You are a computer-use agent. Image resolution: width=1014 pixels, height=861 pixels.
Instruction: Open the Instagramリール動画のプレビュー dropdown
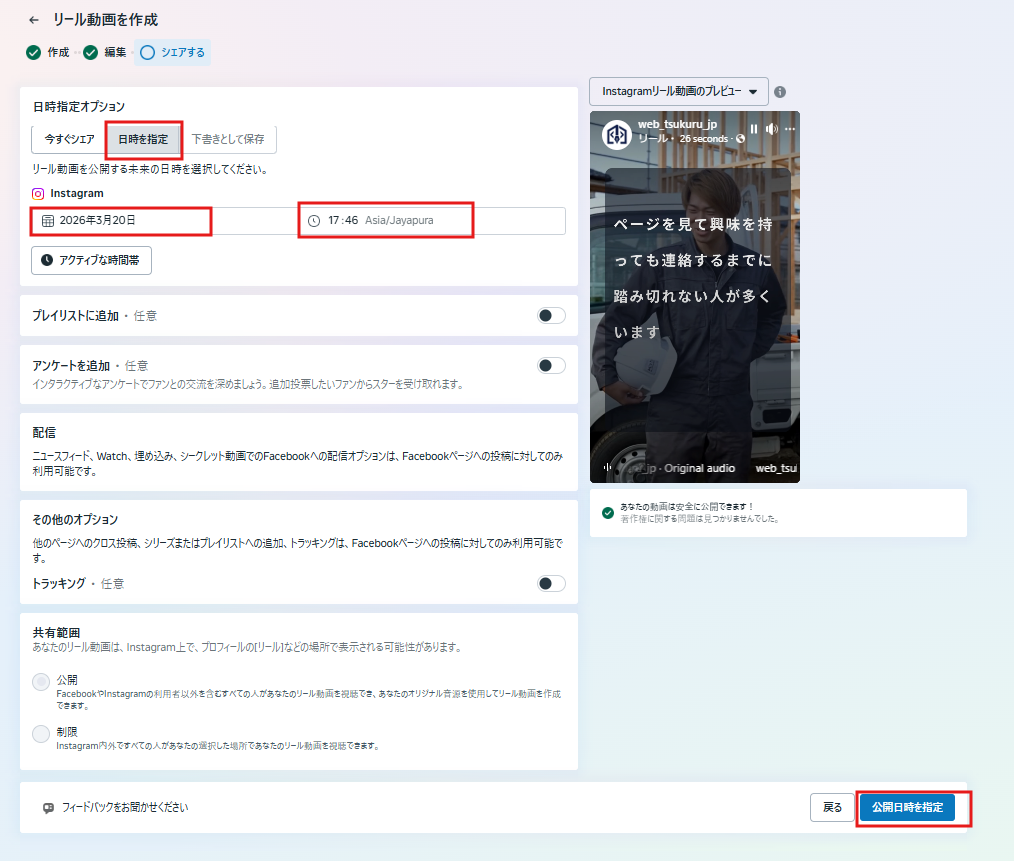coord(679,91)
